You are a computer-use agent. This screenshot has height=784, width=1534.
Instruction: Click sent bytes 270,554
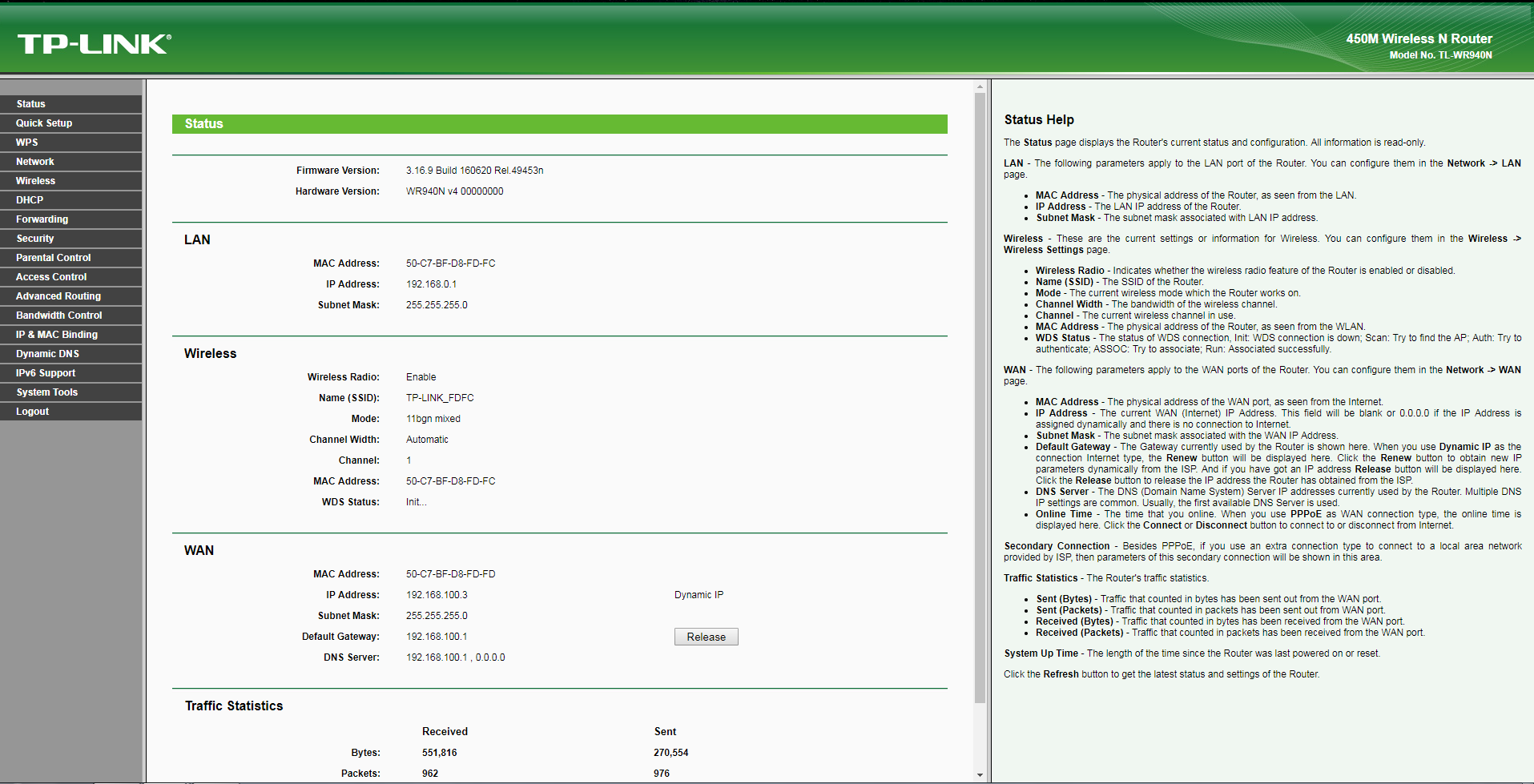click(670, 753)
